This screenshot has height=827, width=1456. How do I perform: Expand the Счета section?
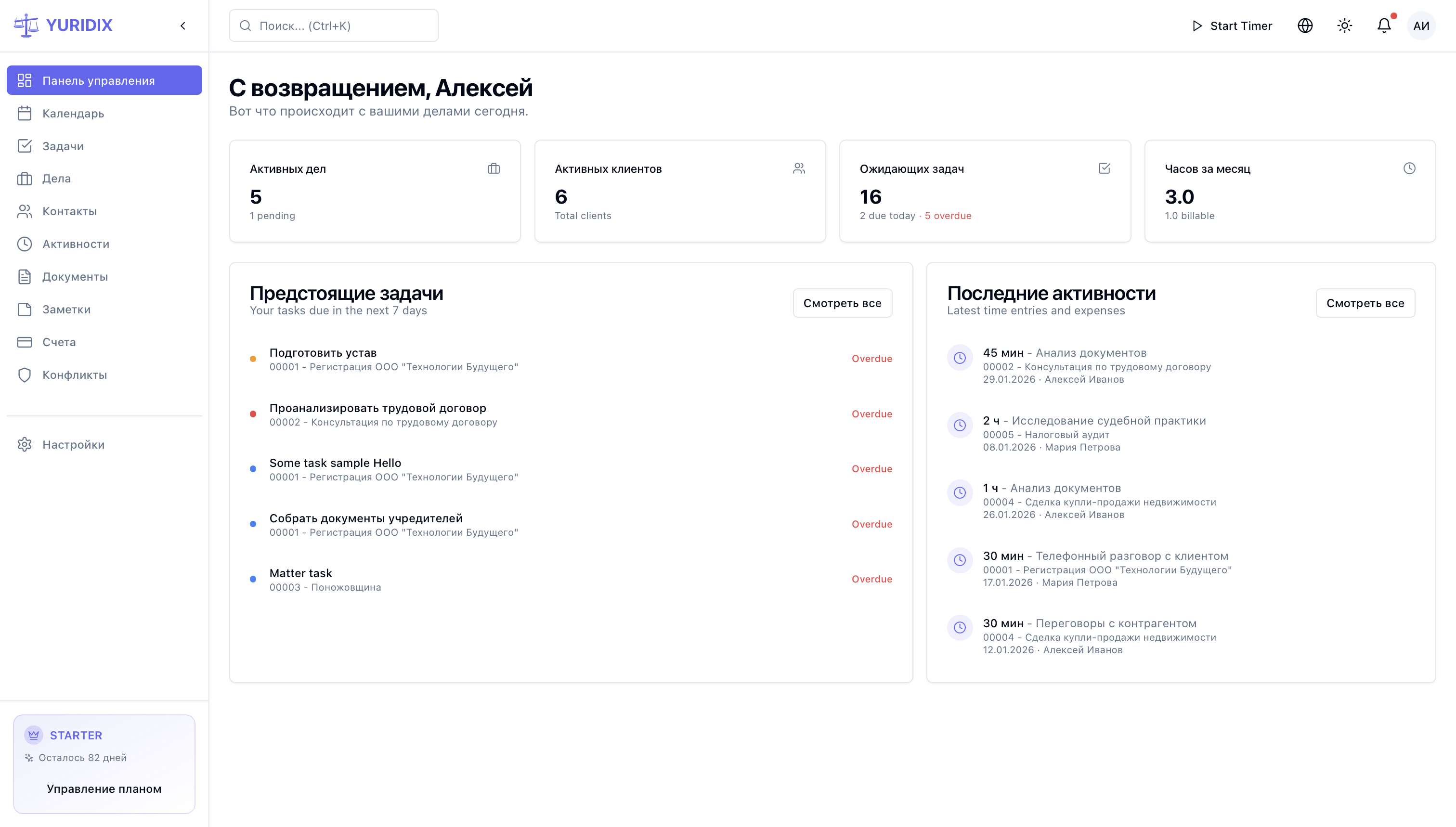59,341
